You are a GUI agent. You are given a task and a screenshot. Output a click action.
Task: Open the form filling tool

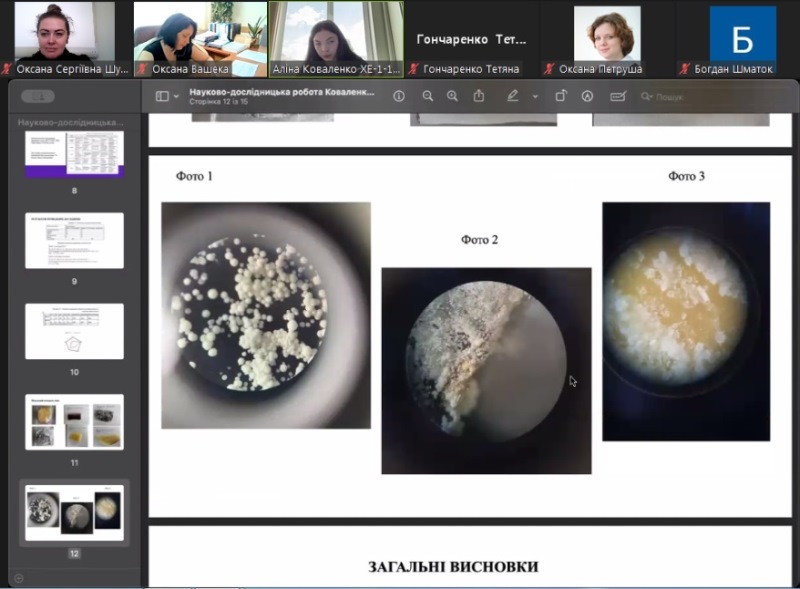click(617, 96)
